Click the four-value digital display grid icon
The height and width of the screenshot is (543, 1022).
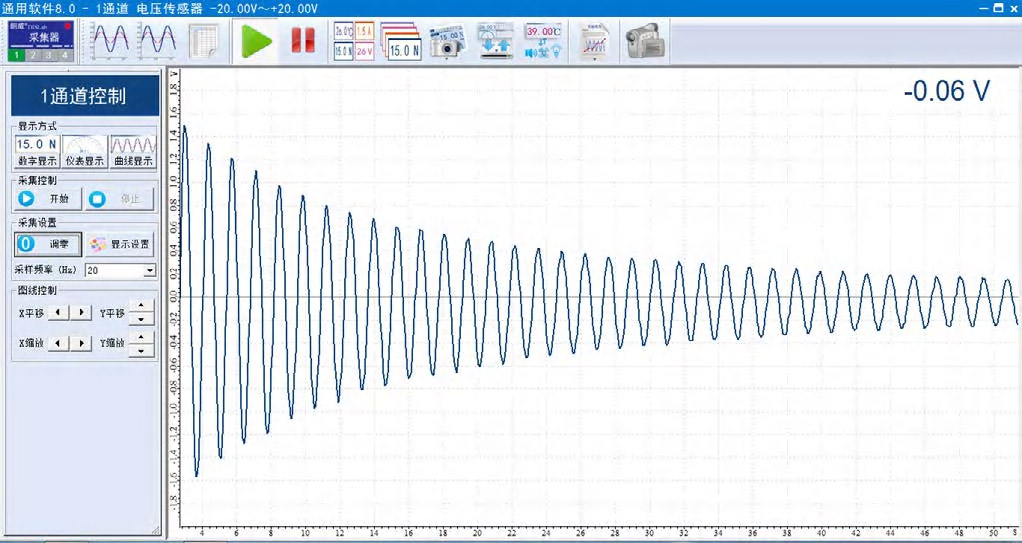354,41
